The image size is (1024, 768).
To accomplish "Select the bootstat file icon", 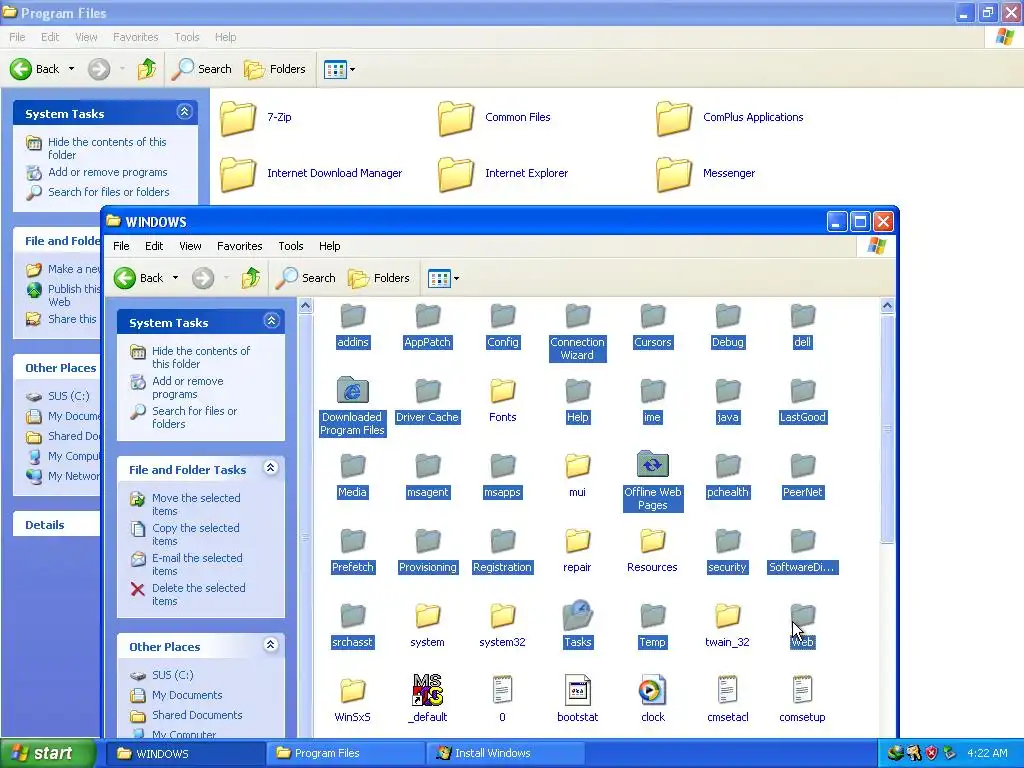I will click(x=577, y=690).
